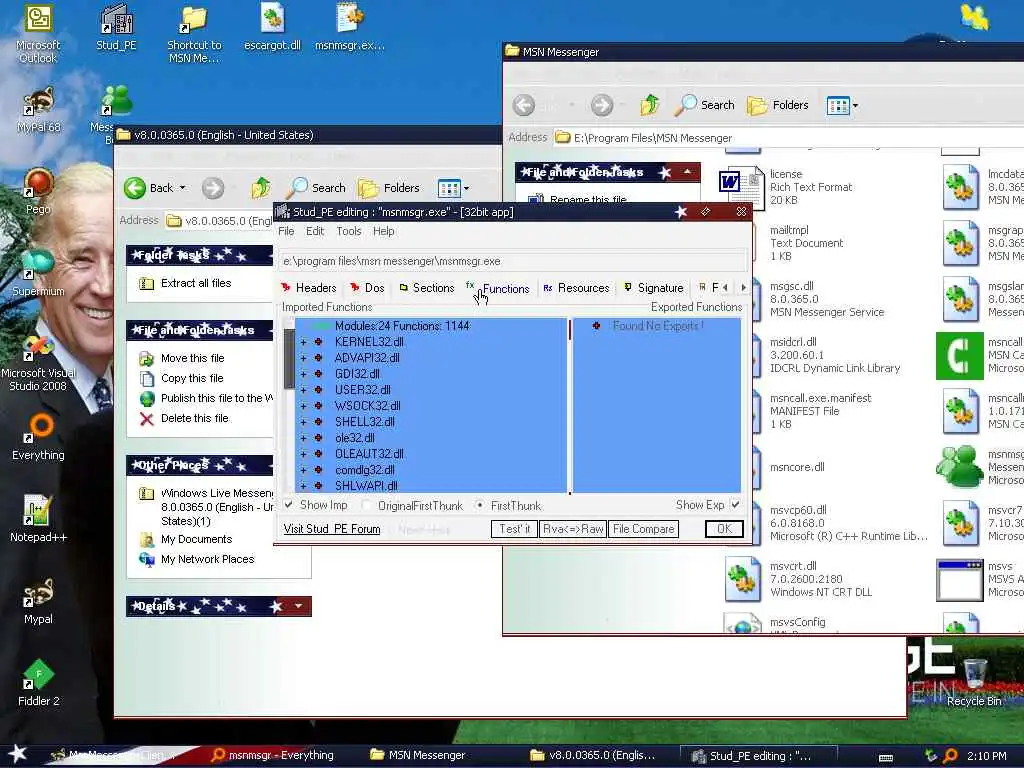Screen dimensions: 1024x768
Task: Click Rva<=>Raw button
Action: click(573, 529)
